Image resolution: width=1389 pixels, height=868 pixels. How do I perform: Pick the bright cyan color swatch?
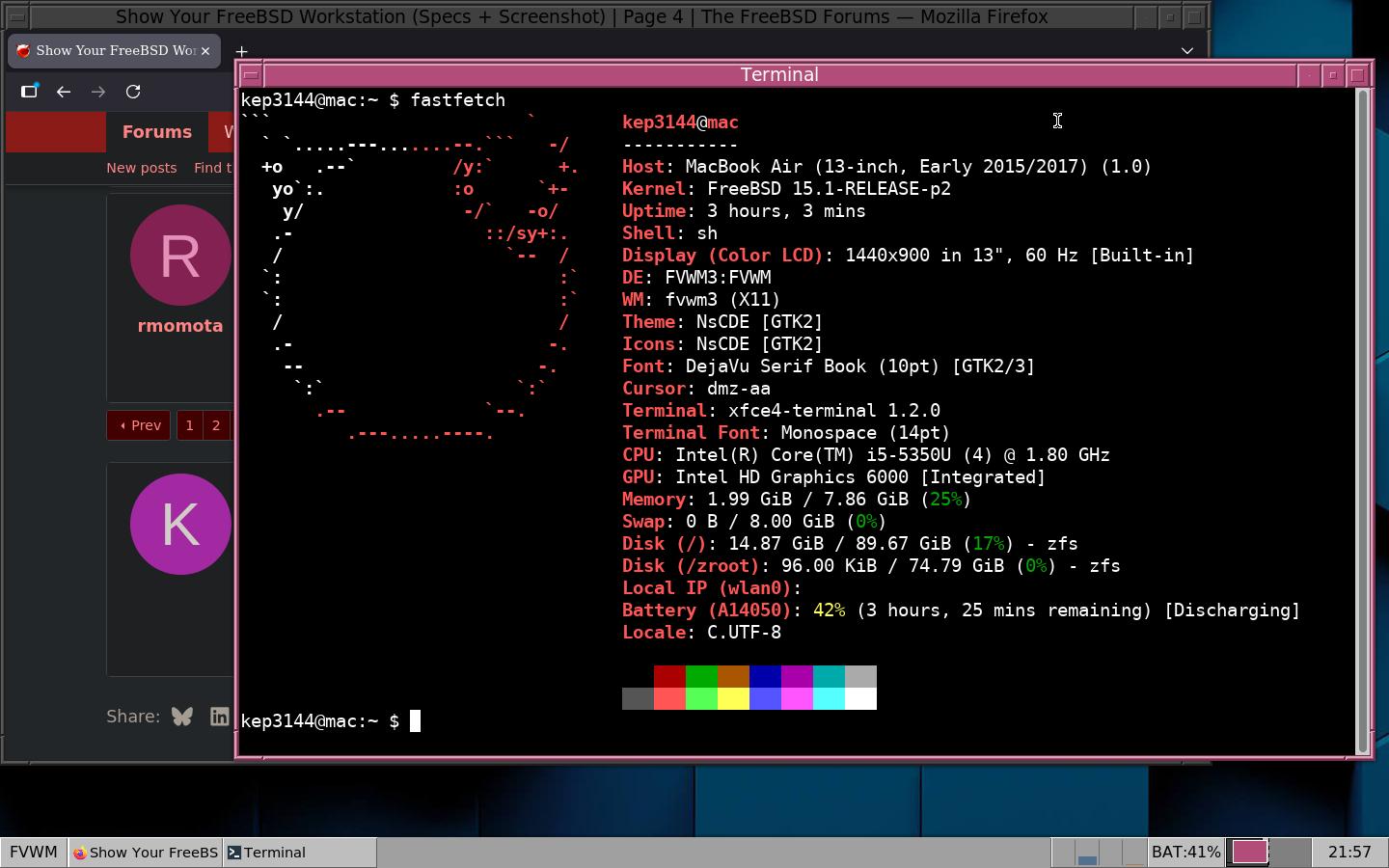829,698
